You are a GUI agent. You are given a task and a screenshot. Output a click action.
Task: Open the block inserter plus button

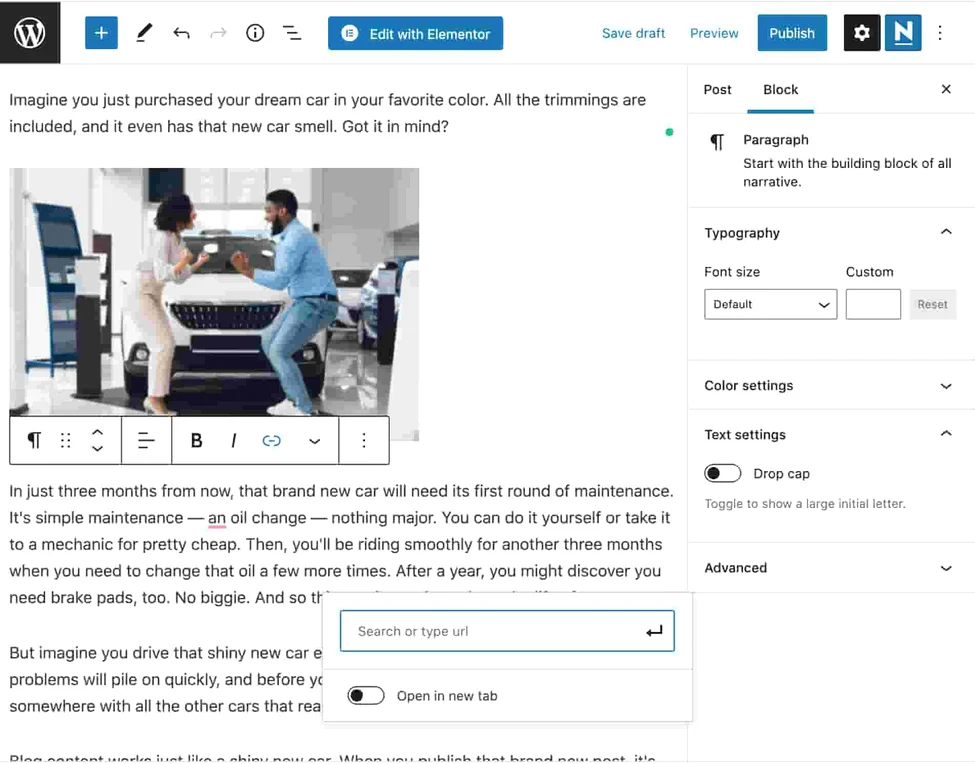click(101, 33)
